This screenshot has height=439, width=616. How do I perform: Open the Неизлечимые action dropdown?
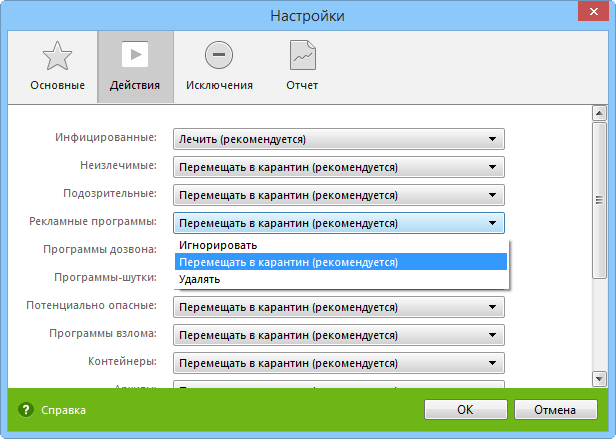pos(339,167)
